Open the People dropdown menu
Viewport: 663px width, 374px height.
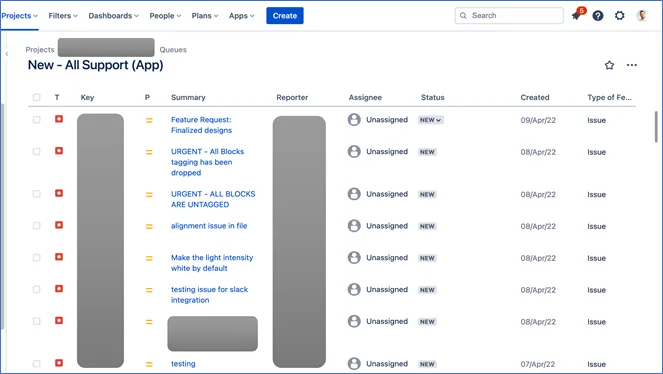tap(165, 16)
